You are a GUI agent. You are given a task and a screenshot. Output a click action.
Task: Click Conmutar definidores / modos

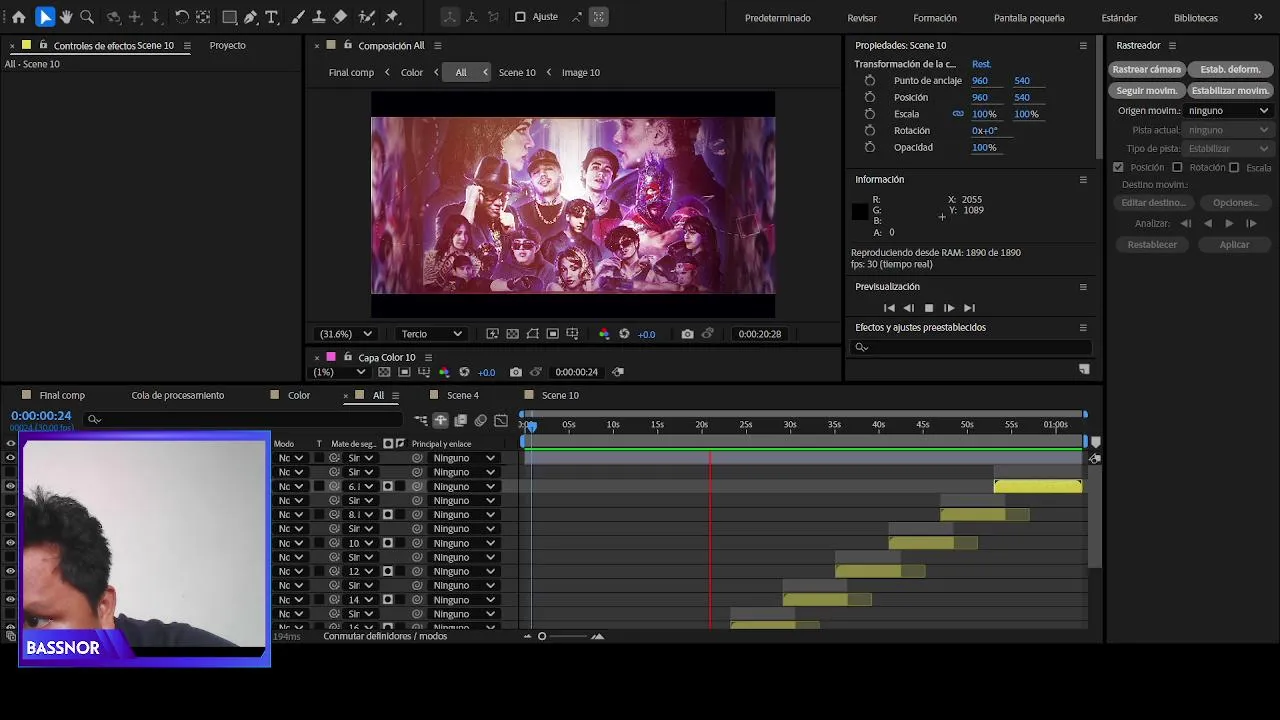pos(385,636)
